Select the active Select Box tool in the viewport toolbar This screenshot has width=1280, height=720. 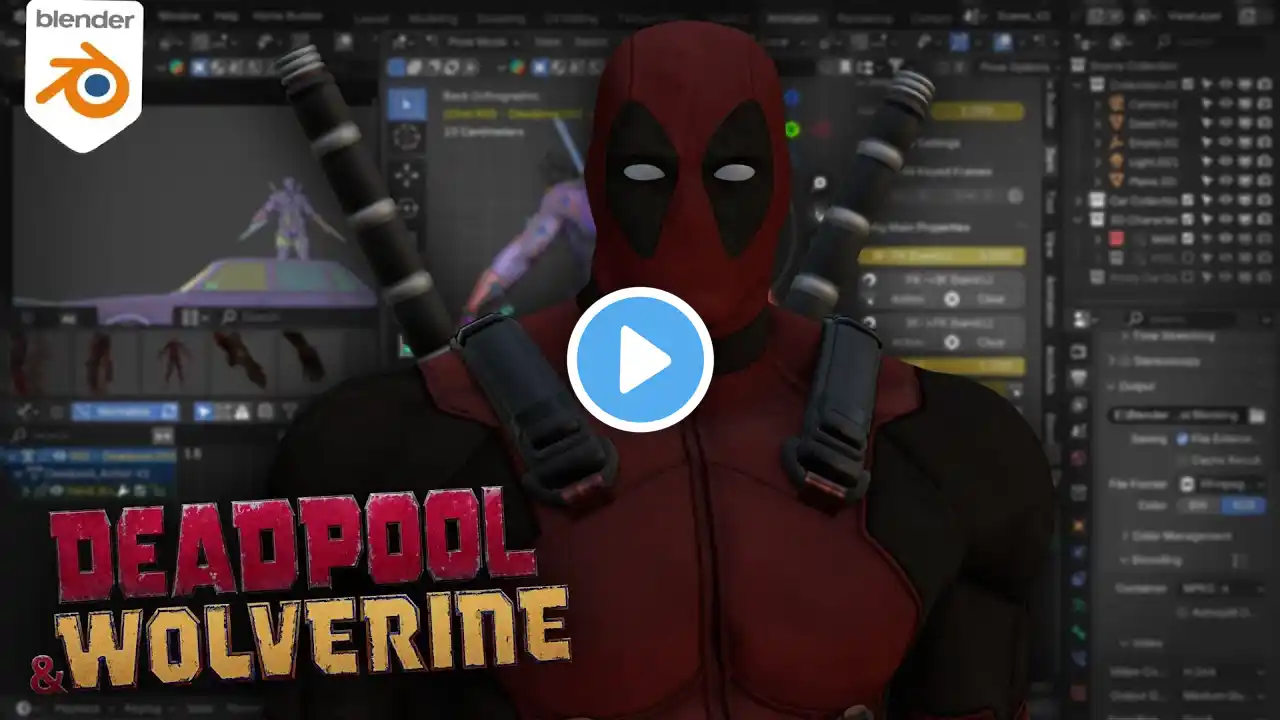[407, 104]
